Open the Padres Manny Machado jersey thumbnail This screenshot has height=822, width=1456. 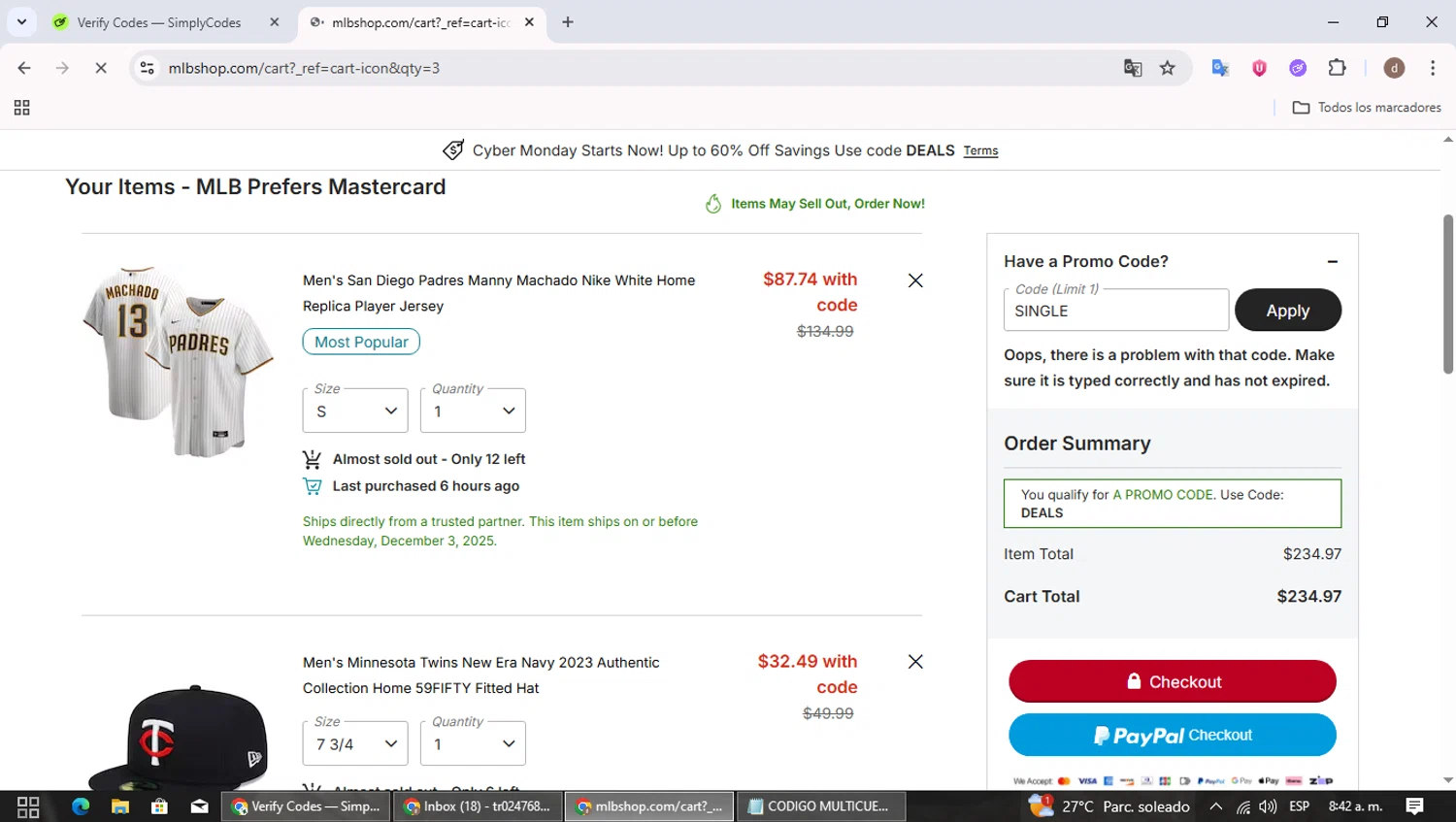[x=179, y=360]
